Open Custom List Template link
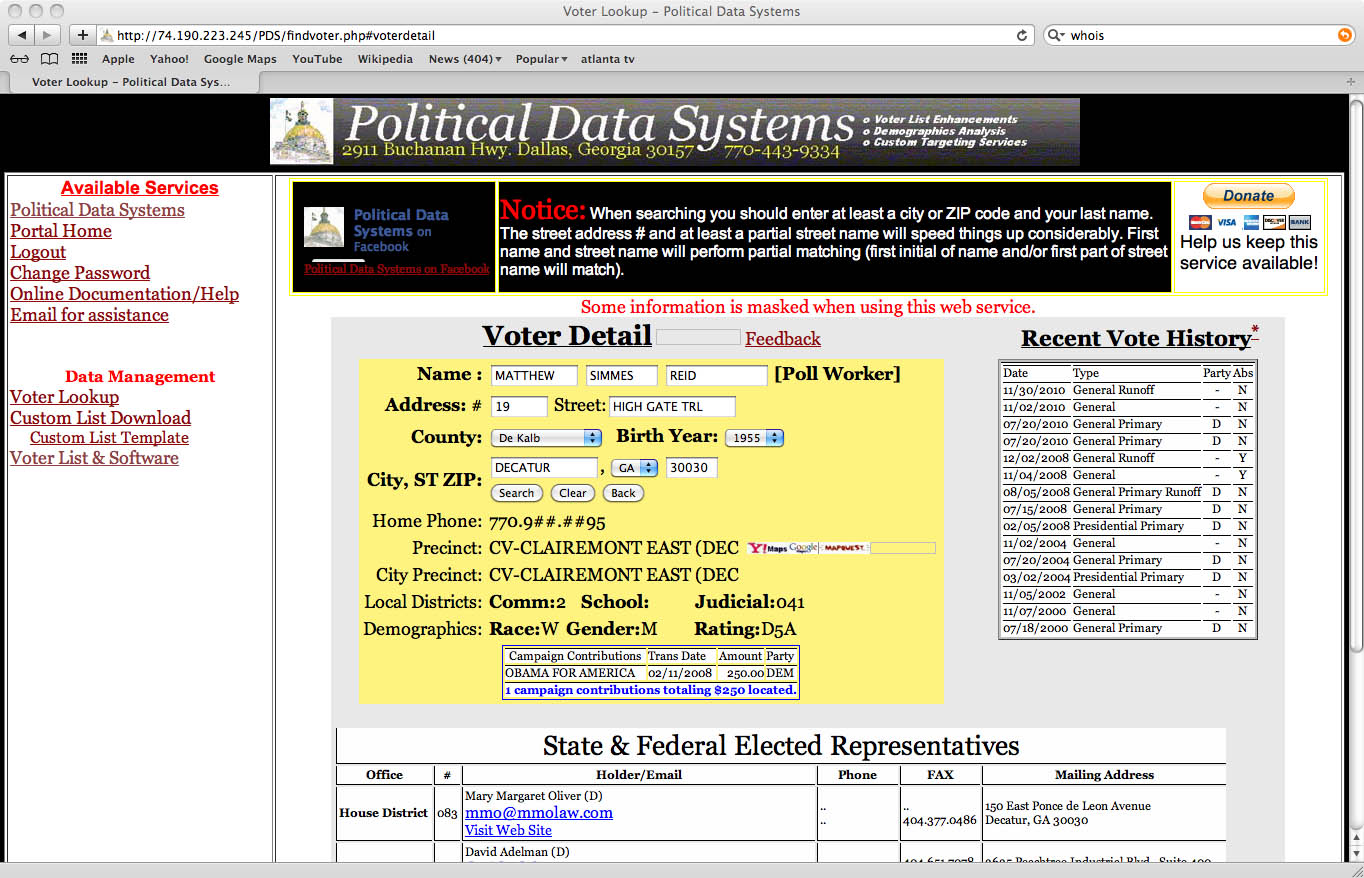 109,438
